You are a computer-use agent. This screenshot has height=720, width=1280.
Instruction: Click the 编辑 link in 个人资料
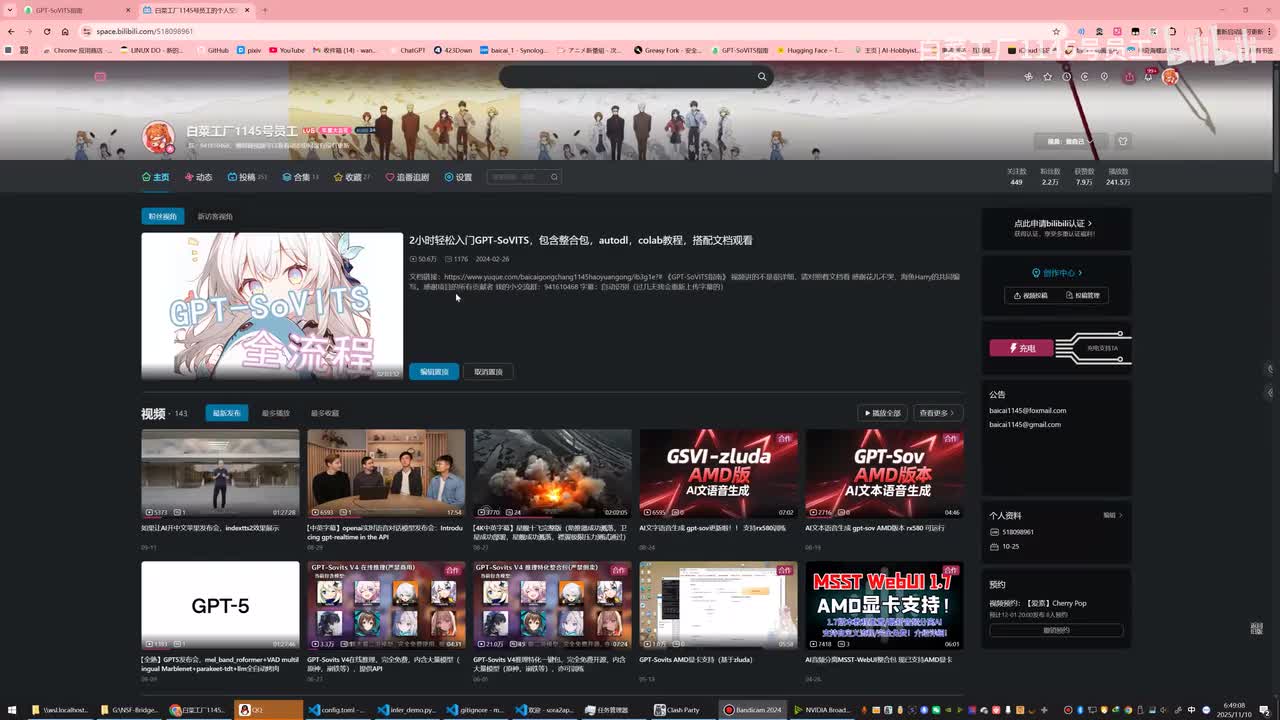(x=1112, y=516)
